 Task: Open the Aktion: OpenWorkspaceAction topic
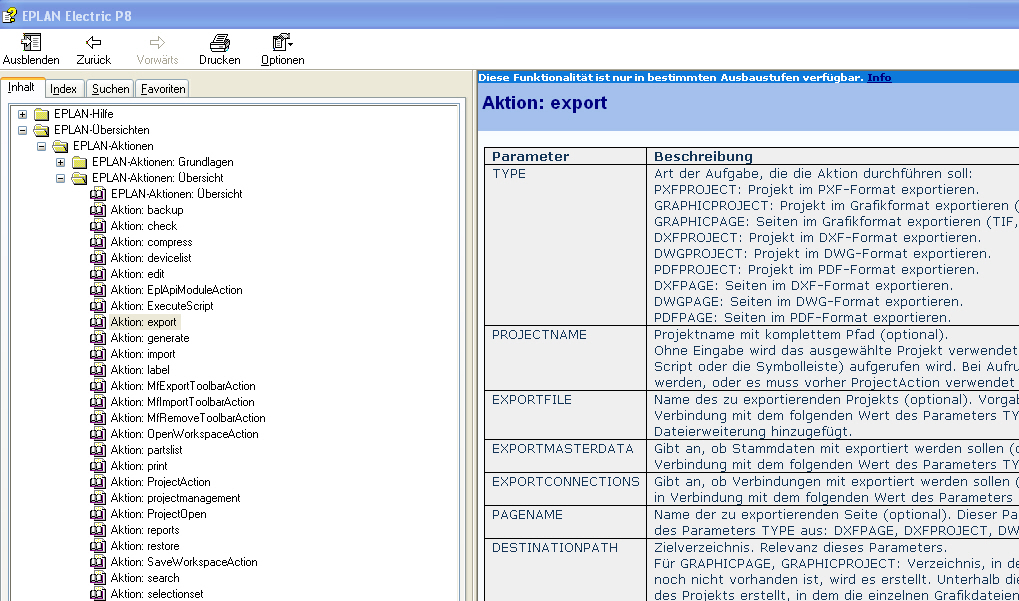[184, 434]
